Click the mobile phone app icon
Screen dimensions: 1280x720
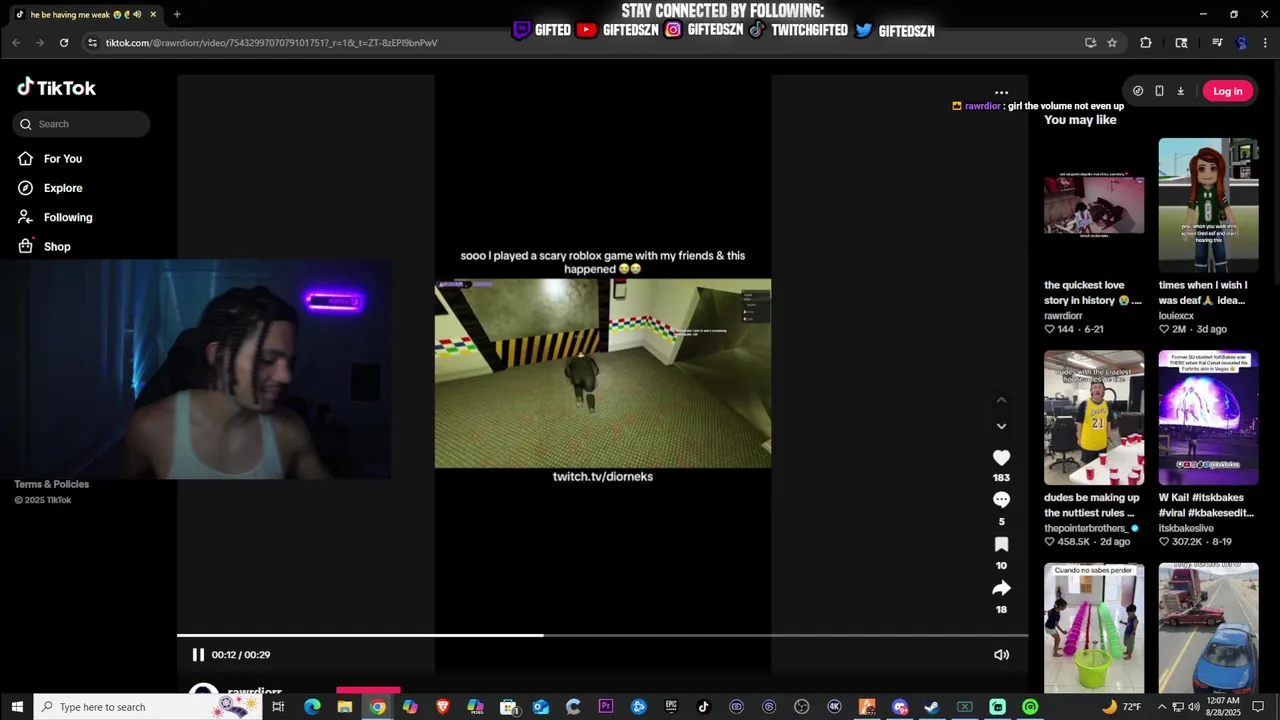click(1159, 91)
